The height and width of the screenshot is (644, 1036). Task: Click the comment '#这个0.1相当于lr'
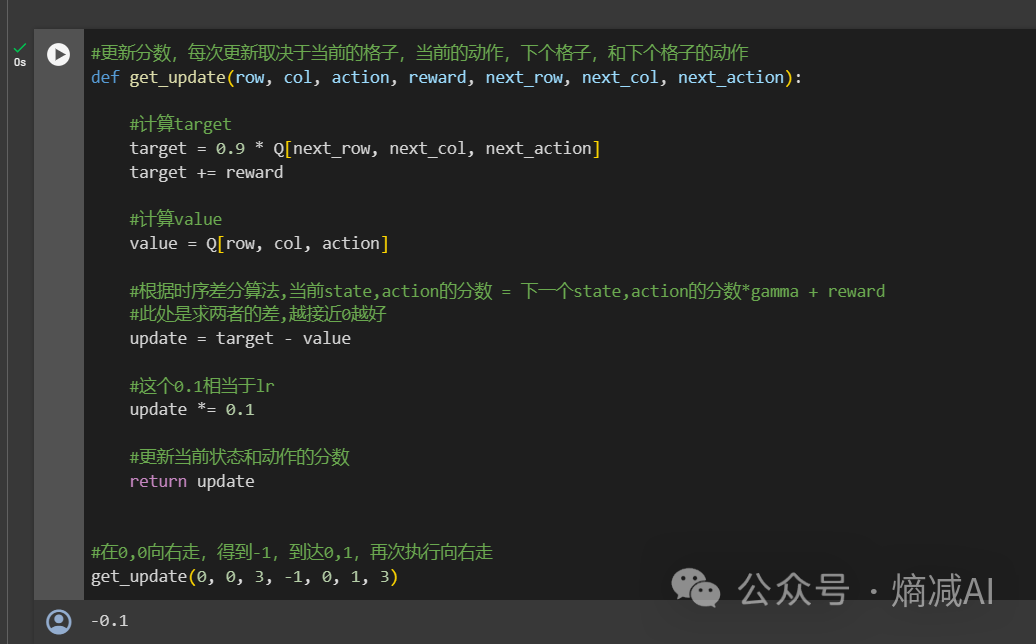202,386
